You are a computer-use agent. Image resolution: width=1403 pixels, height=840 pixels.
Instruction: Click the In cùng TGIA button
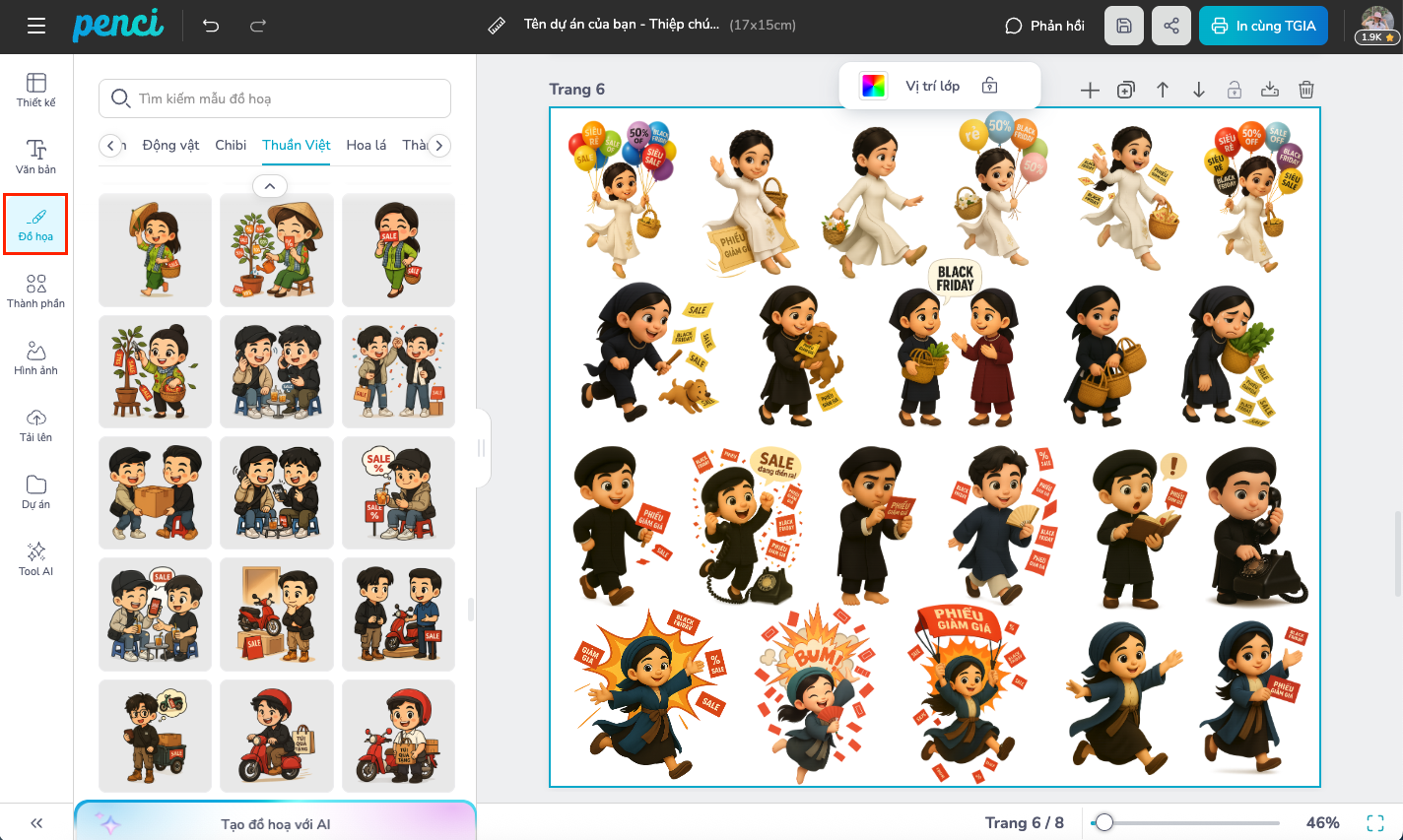tap(1263, 26)
